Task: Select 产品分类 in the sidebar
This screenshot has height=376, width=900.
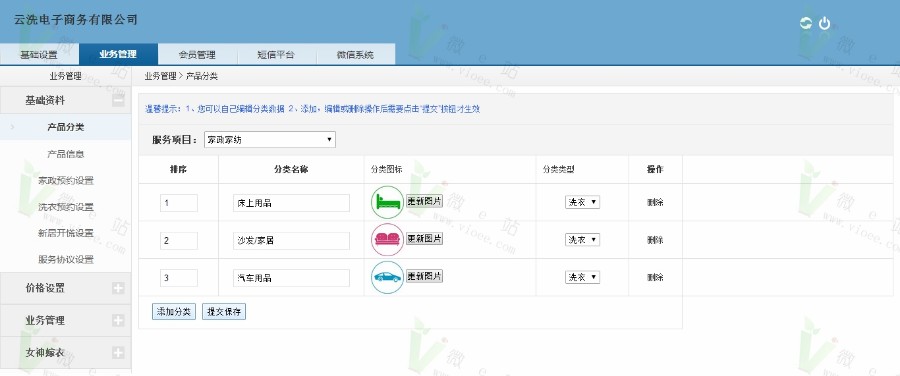Action: 65,127
